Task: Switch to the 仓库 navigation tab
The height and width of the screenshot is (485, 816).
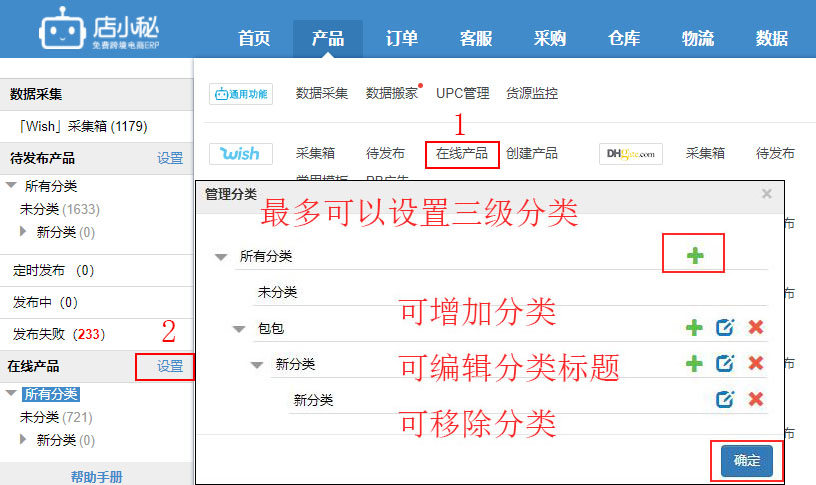Action: pyautogui.click(x=624, y=39)
